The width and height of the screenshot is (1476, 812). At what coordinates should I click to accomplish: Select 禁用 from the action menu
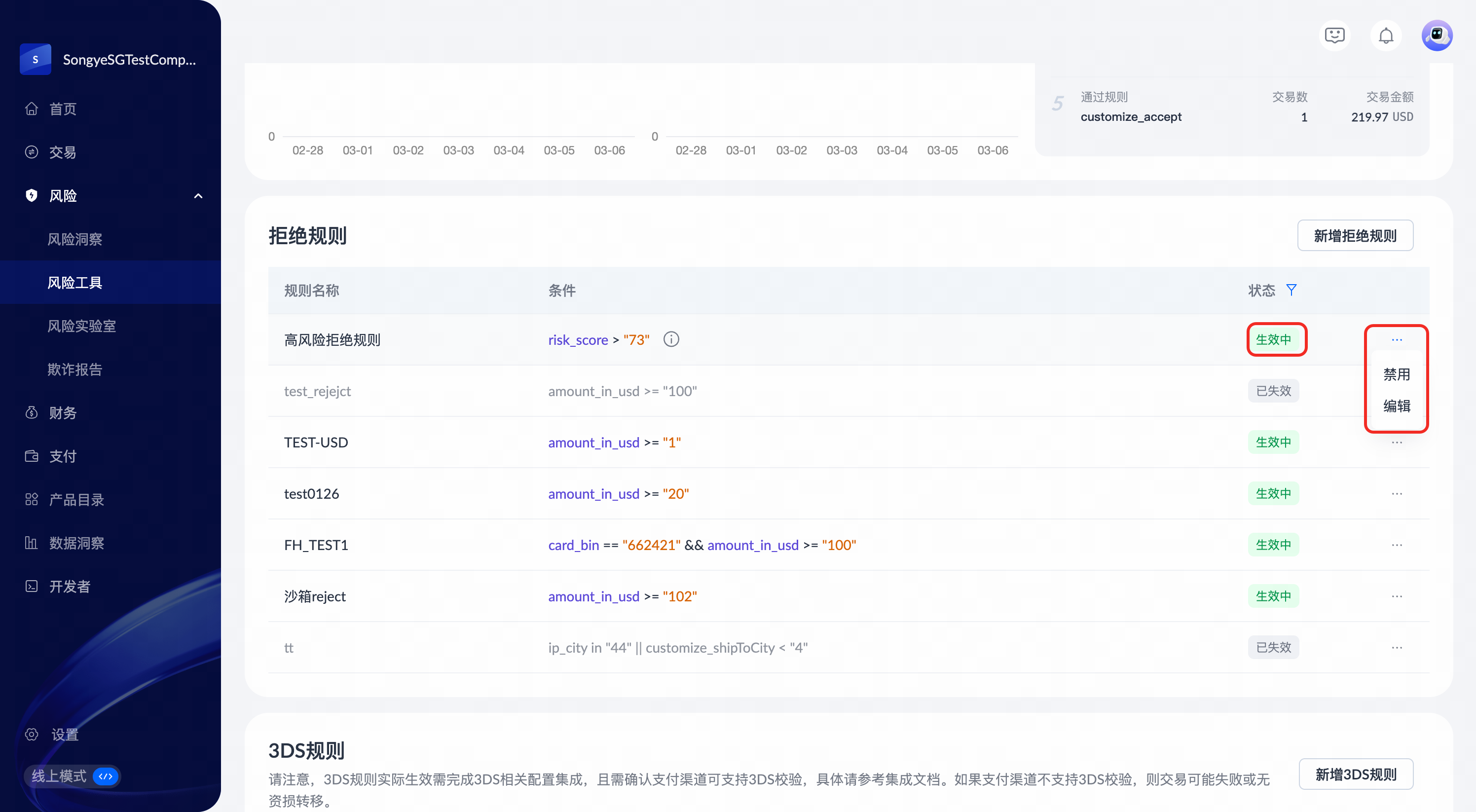[x=1397, y=374]
